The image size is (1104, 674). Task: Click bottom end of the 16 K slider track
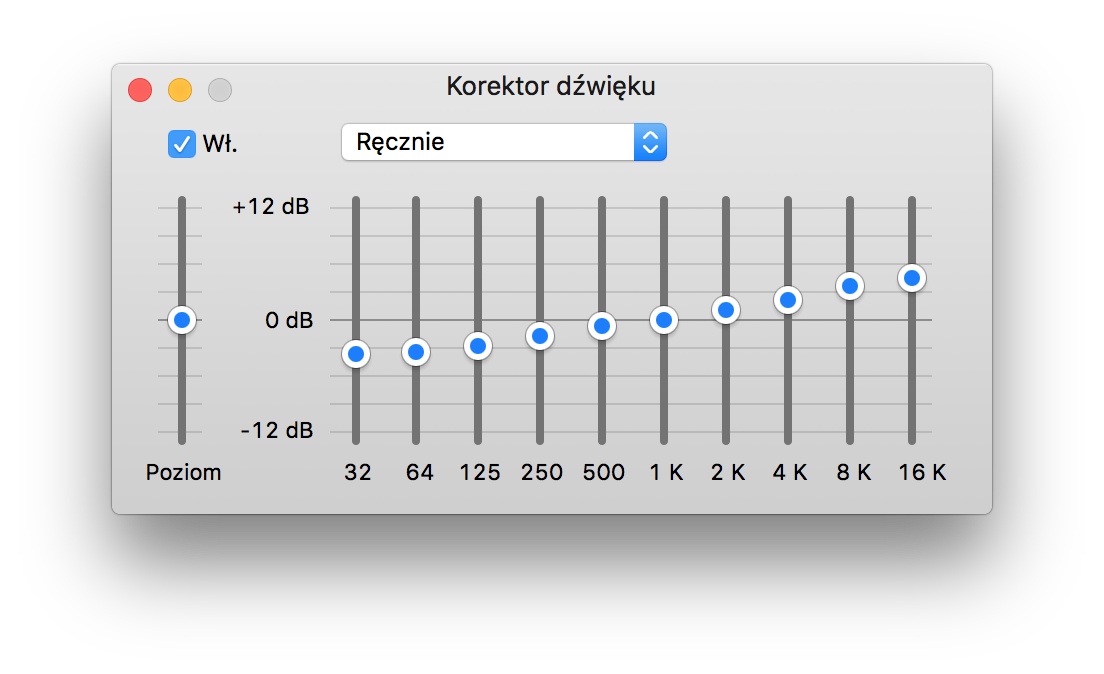[912, 438]
